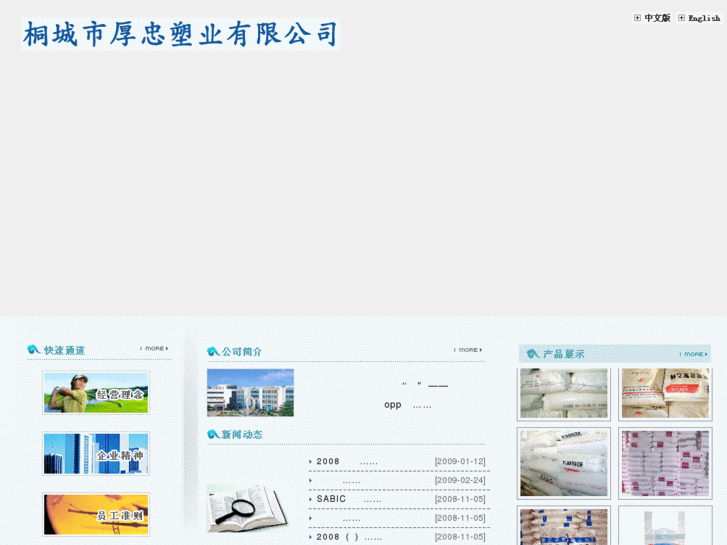Click the 产品展示 heading
The height and width of the screenshot is (545, 727).
pos(564,354)
